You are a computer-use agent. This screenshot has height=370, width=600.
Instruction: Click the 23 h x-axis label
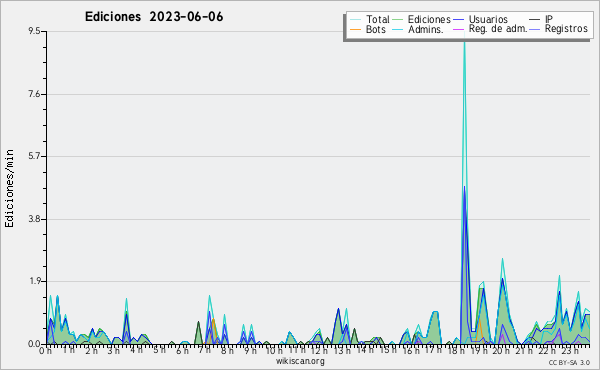tap(569, 351)
